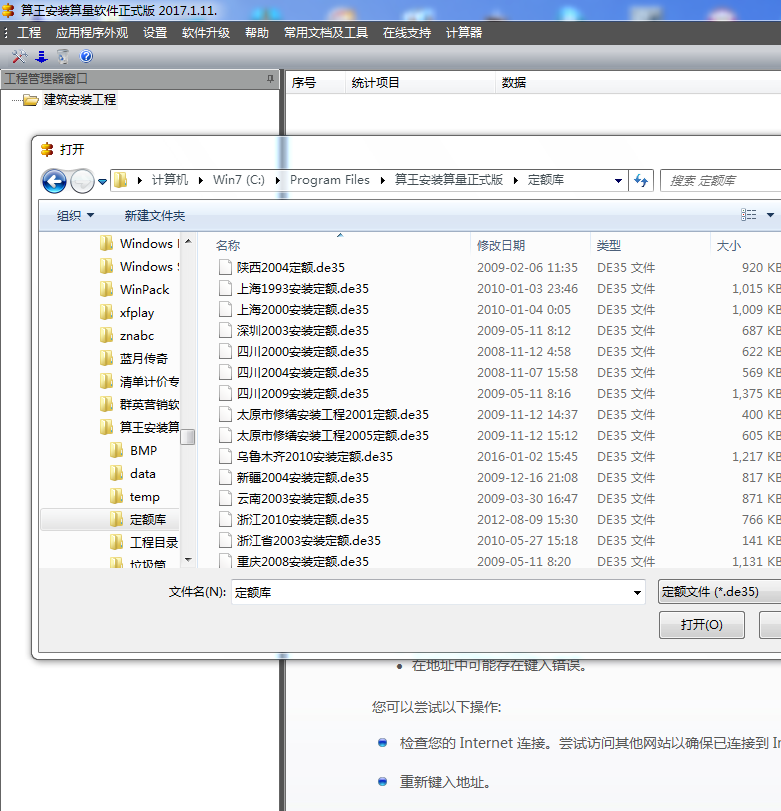Click the WinPack folder icon in sidebar
The width and height of the screenshot is (781, 811).
[x=107, y=289]
